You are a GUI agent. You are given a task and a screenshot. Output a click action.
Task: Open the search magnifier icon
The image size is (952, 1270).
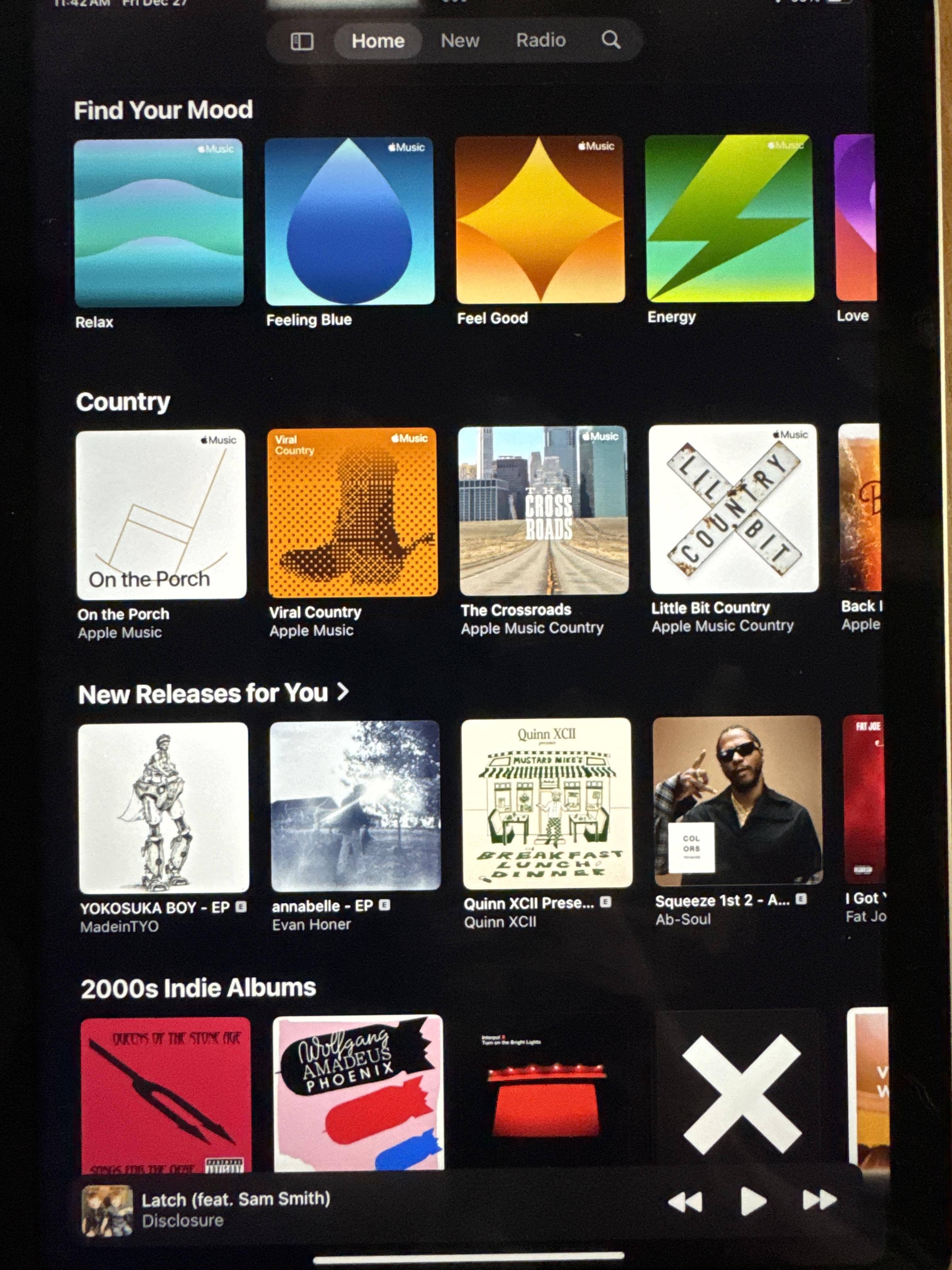coord(610,40)
